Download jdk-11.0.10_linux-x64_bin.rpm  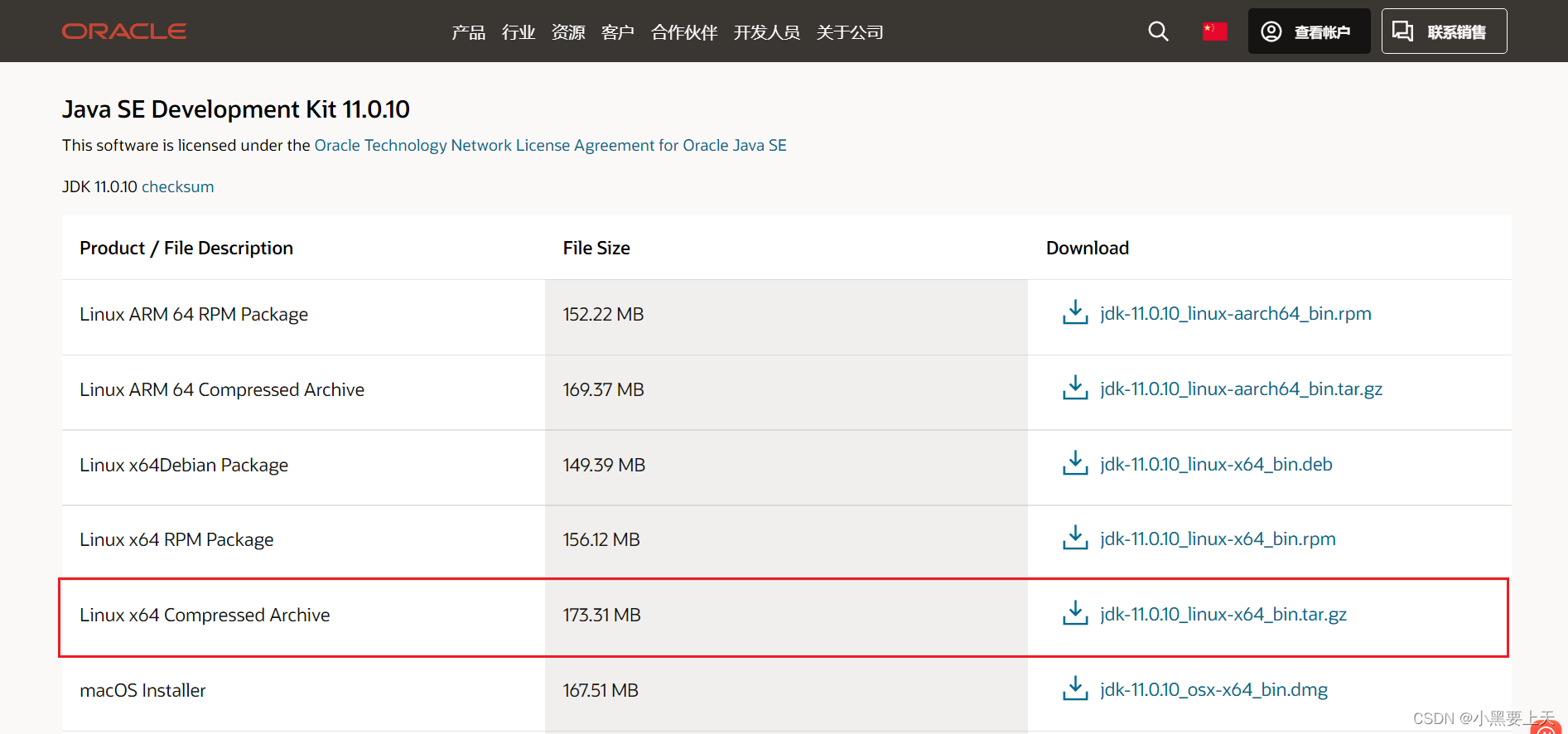tap(1218, 539)
